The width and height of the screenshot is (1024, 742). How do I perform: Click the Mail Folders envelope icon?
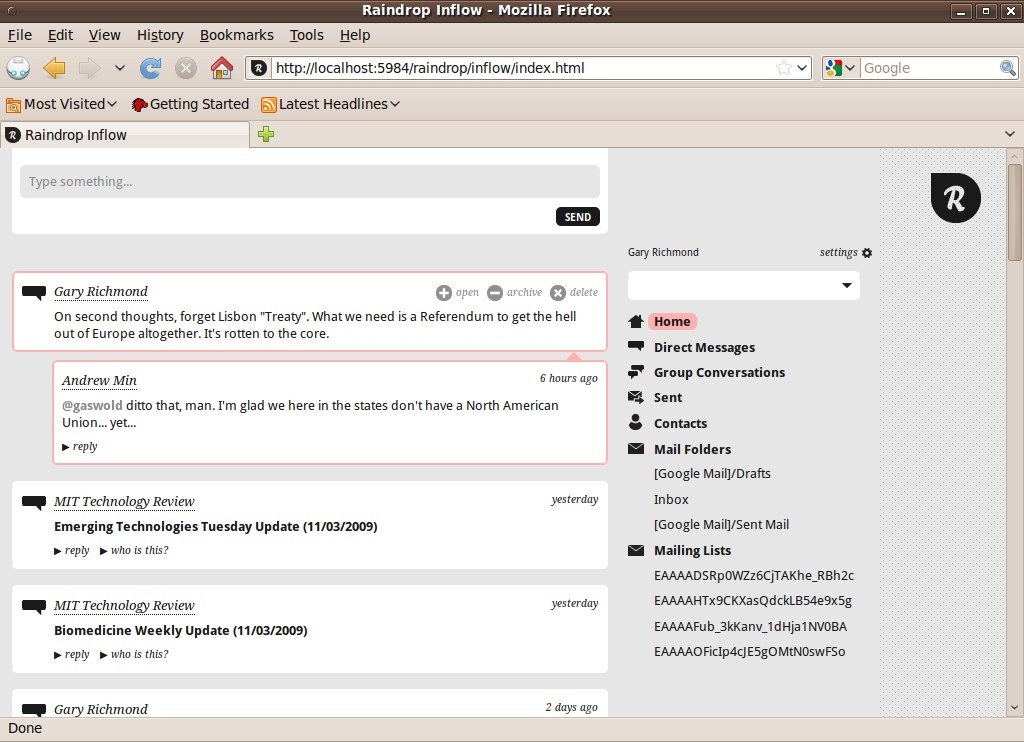pyautogui.click(x=635, y=449)
